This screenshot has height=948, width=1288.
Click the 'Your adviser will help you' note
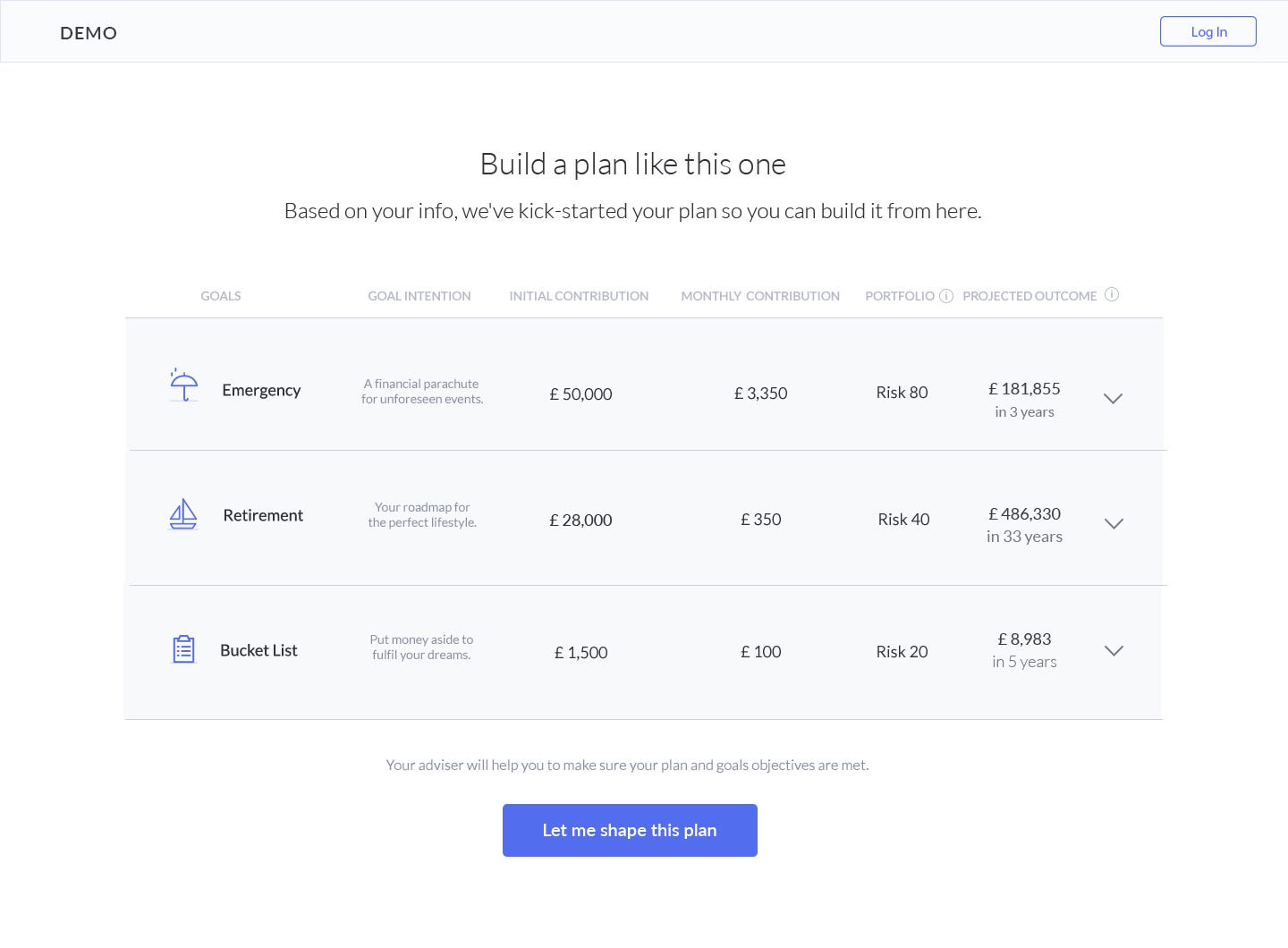pos(628,765)
